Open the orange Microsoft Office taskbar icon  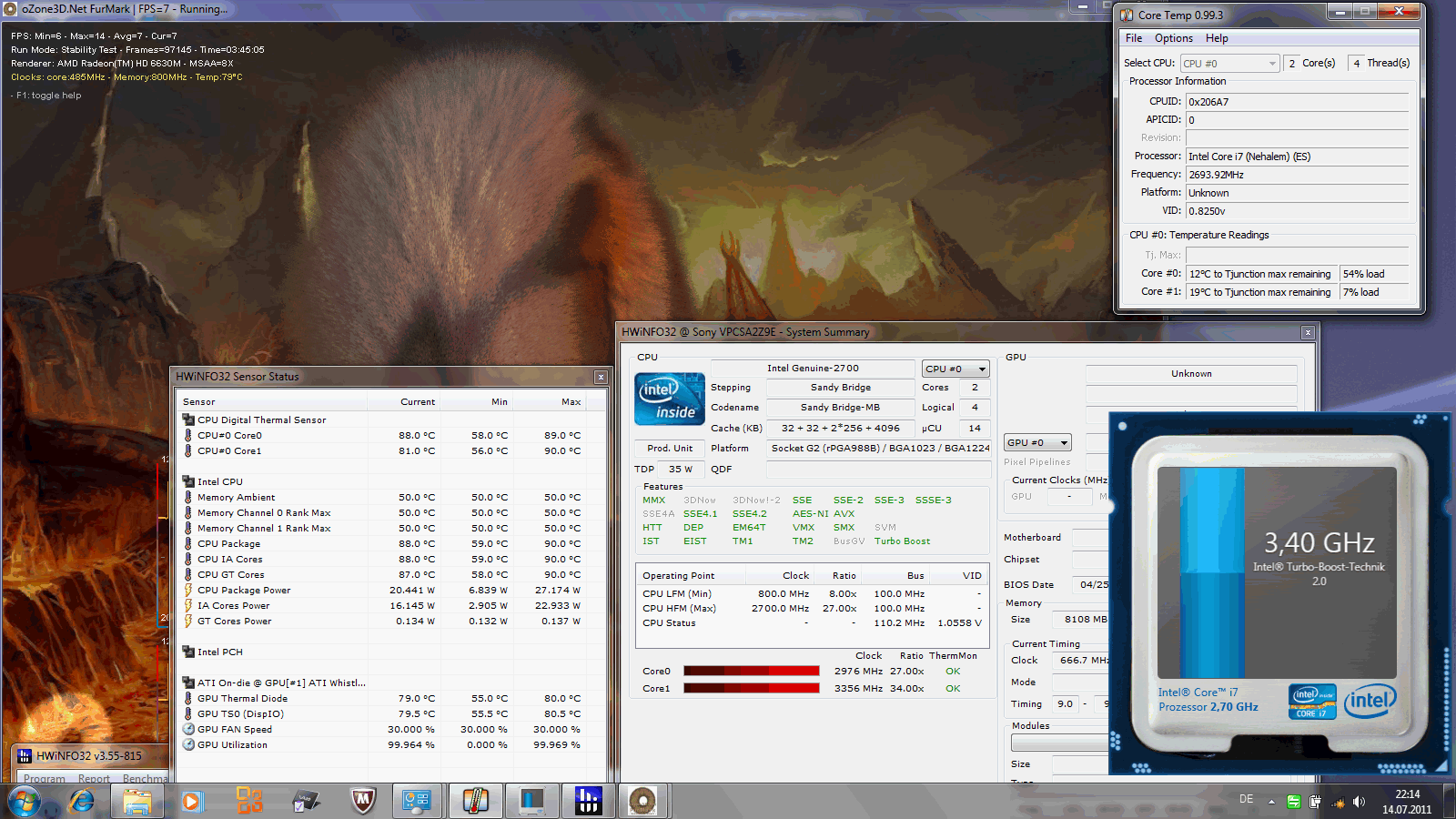248,801
